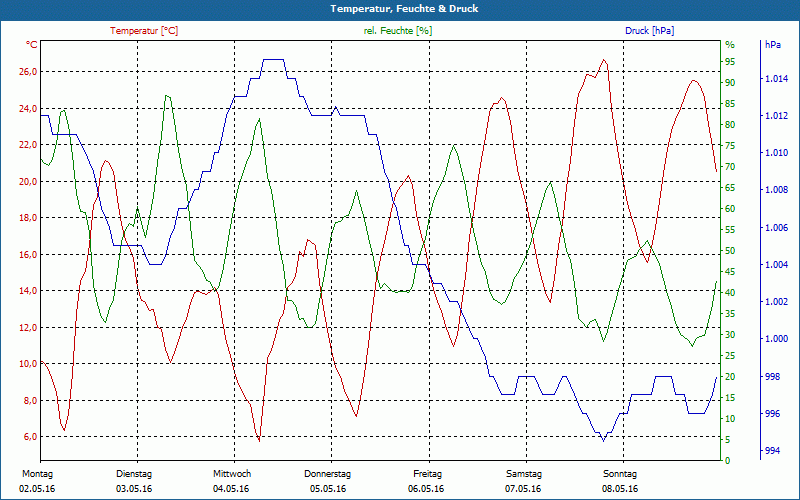
Task: Click the '08.05.16' date label
Action: pyautogui.click(x=620, y=489)
